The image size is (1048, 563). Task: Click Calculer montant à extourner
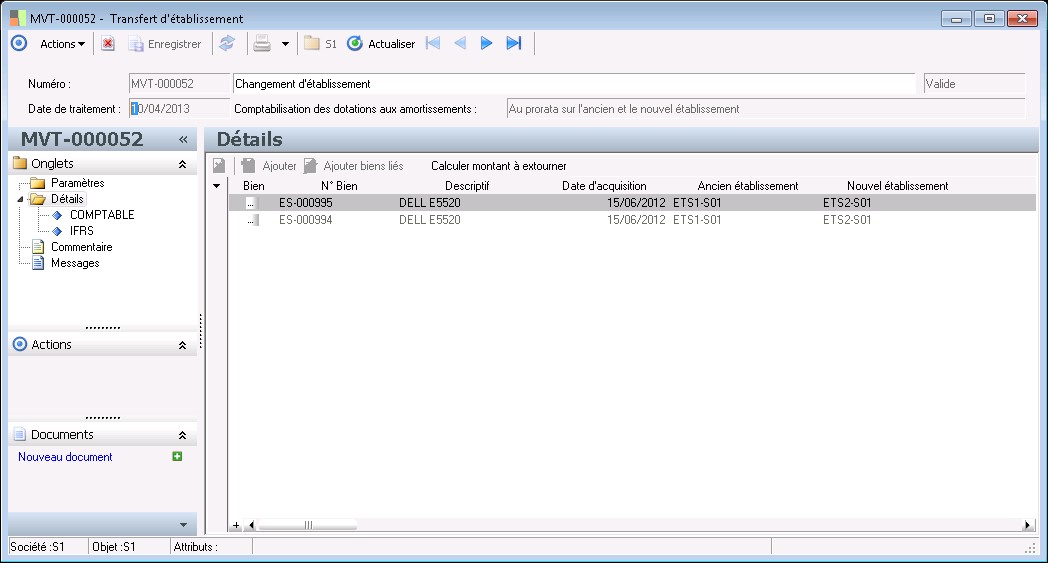(x=498, y=166)
